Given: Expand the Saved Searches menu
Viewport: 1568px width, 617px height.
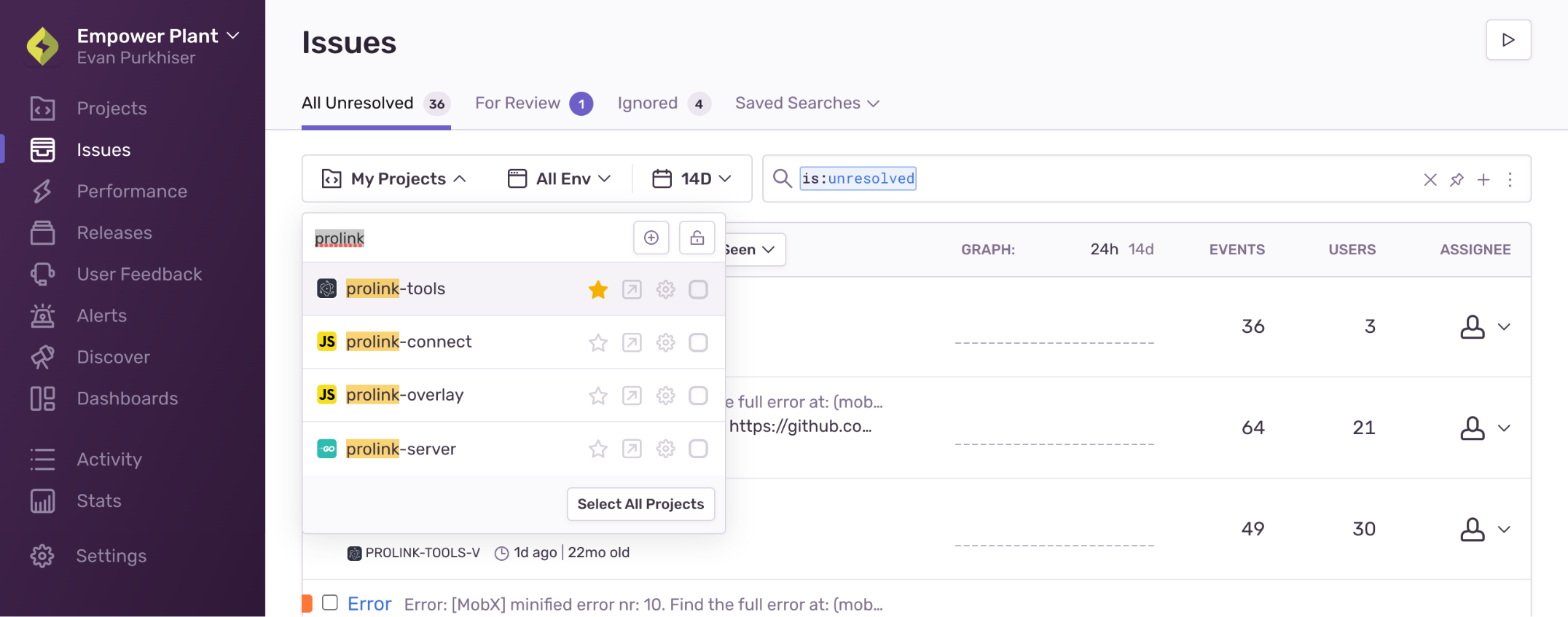Looking at the screenshot, I should pyautogui.click(x=807, y=103).
